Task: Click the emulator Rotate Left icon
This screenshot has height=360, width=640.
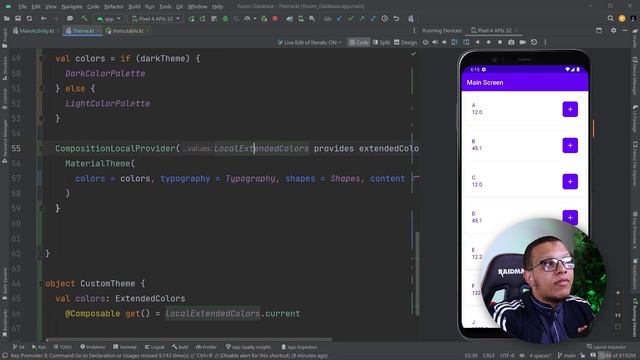Action: point(454,42)
